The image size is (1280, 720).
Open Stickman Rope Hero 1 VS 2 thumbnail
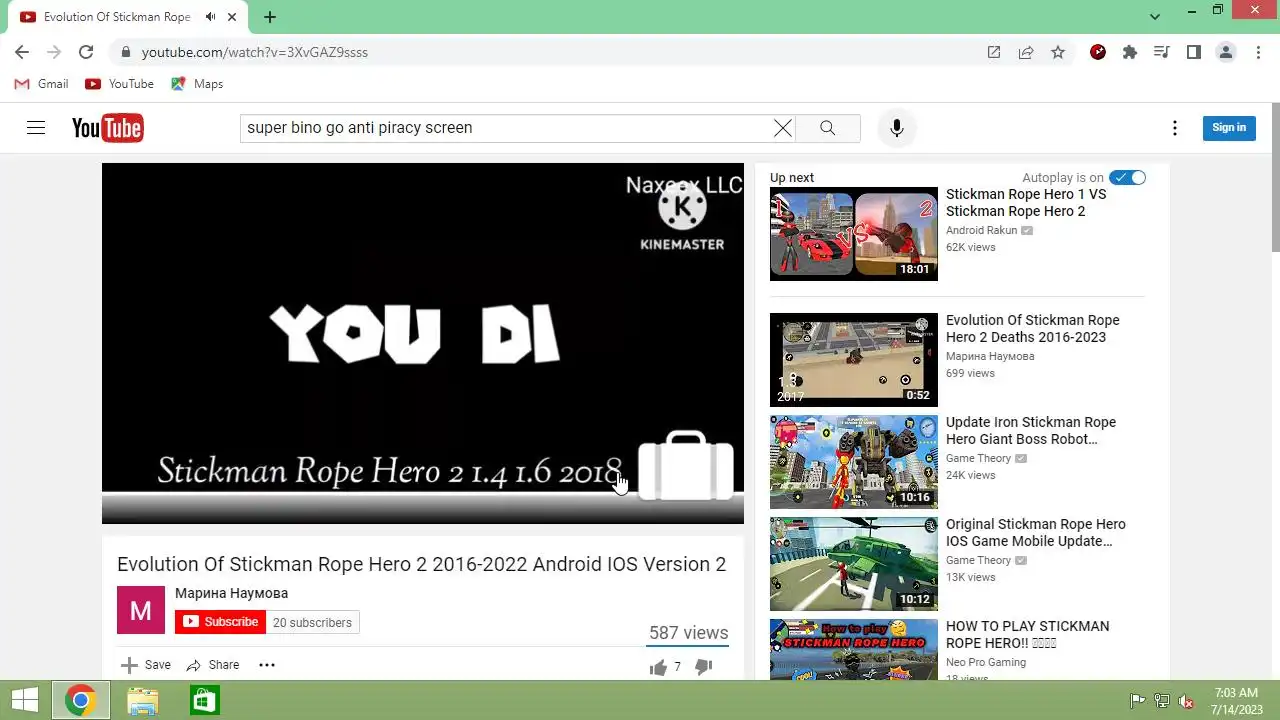click(854, 234)
